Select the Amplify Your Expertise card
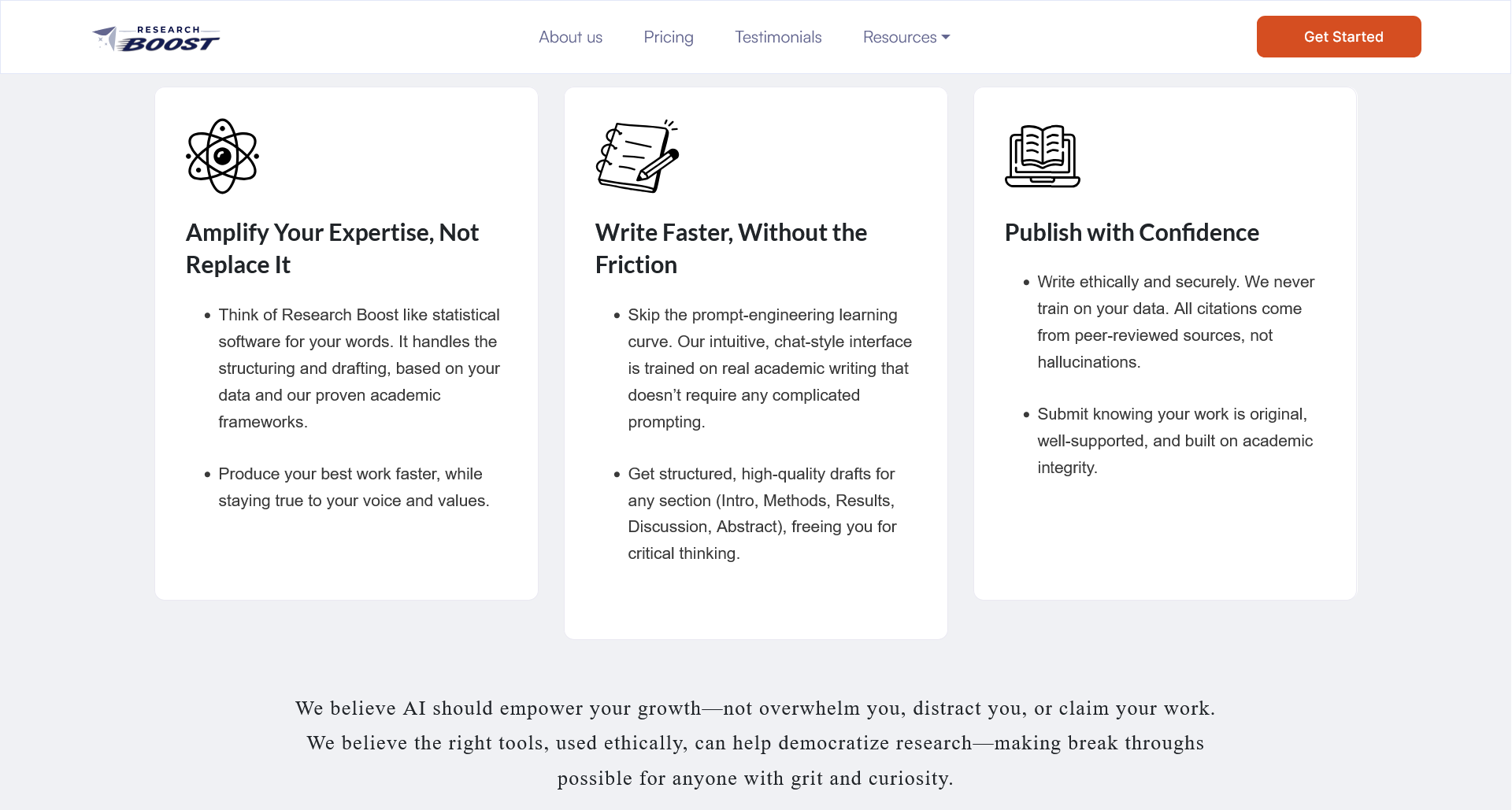This screenshot has width=1512, height=810. (346, 342)
